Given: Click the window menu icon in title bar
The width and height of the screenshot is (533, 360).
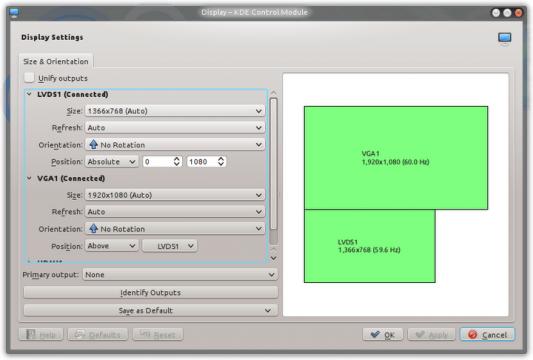Looking at the screenshot, I should click(14, 13).
